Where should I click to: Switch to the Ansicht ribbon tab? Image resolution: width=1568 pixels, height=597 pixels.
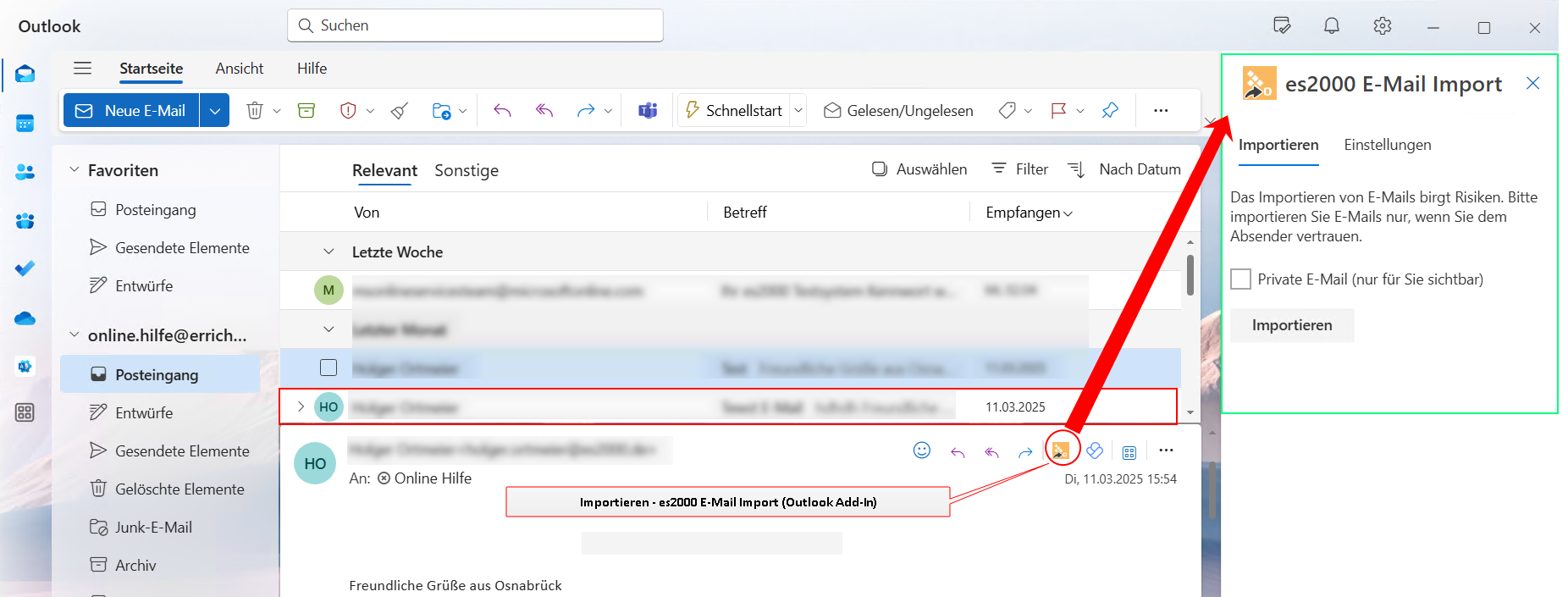(x=240, y=69)
